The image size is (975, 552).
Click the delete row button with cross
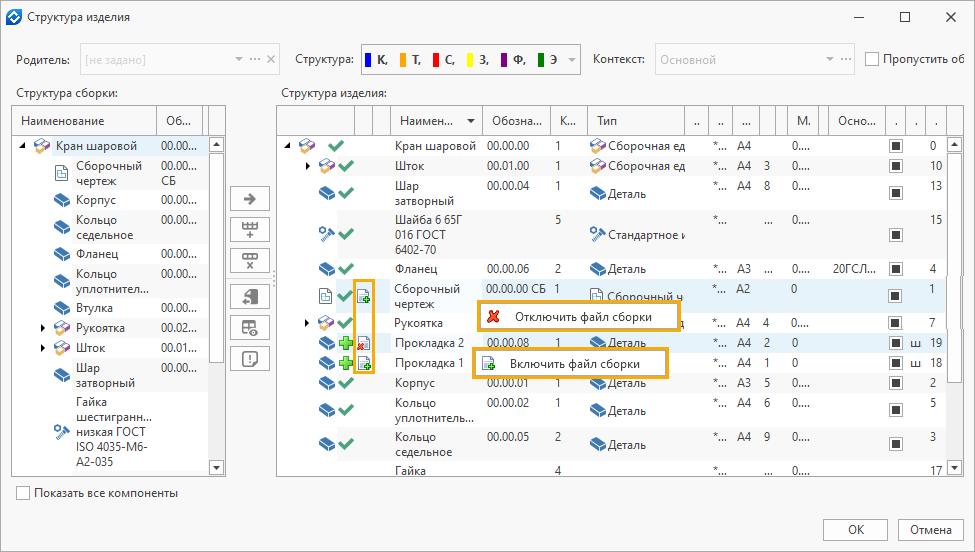pyautogui.click(x=250, y=262)
